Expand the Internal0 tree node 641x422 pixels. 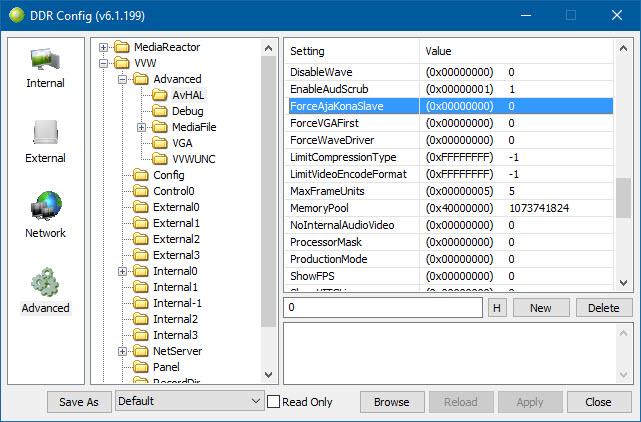(x=122, y=272)
